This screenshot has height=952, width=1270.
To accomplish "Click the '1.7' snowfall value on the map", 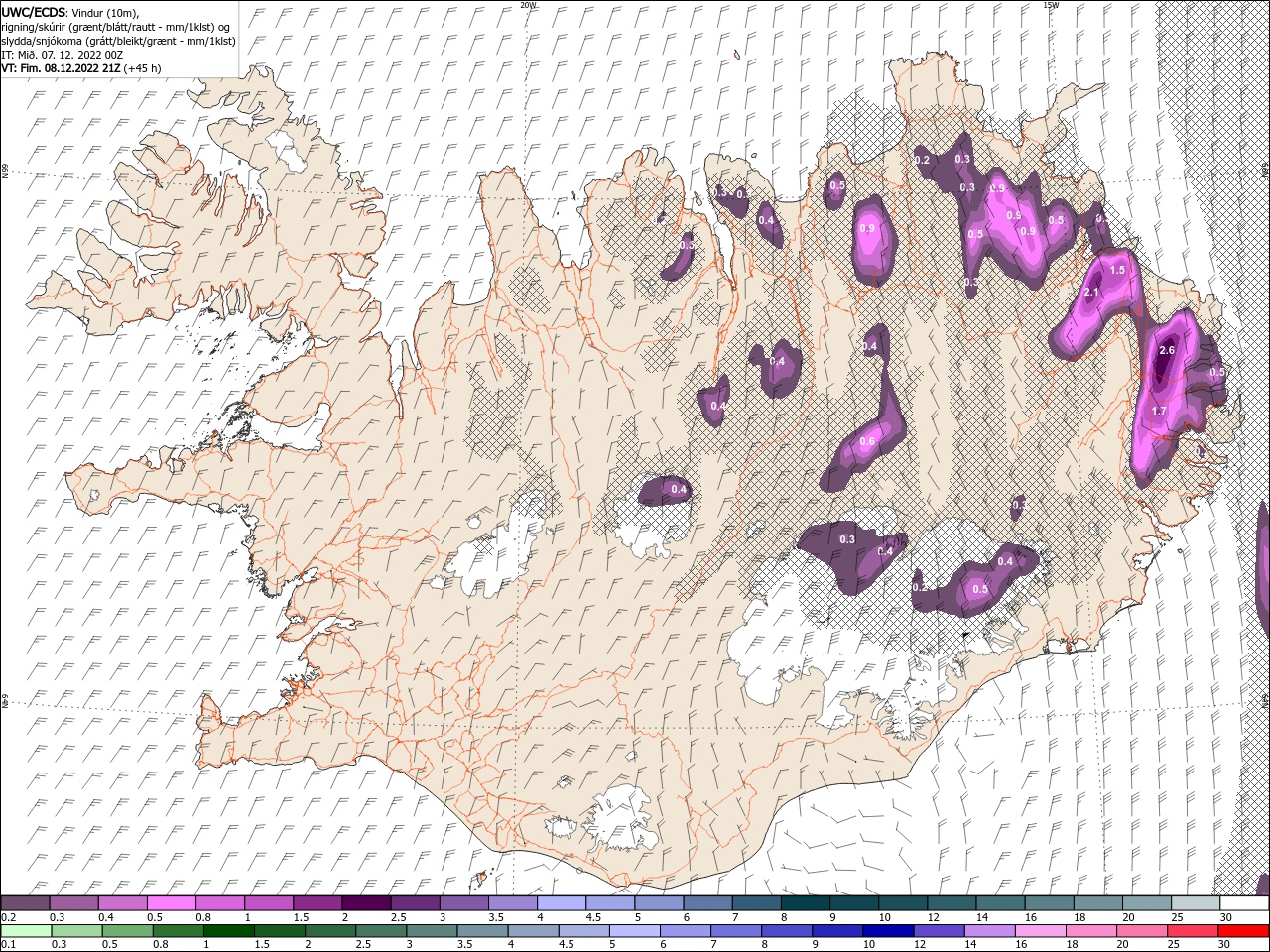I will (x=1158, y=411).
